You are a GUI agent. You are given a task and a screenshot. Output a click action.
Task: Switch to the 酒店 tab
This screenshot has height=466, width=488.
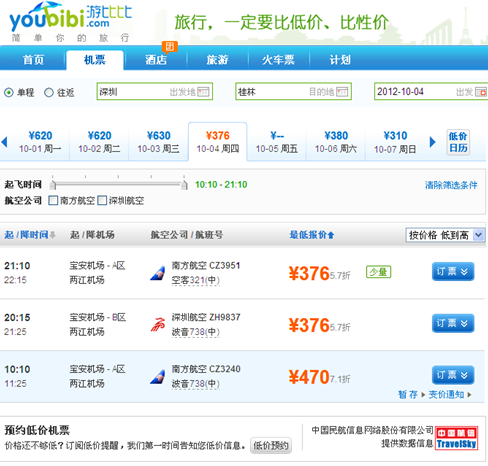pos(156,60)
